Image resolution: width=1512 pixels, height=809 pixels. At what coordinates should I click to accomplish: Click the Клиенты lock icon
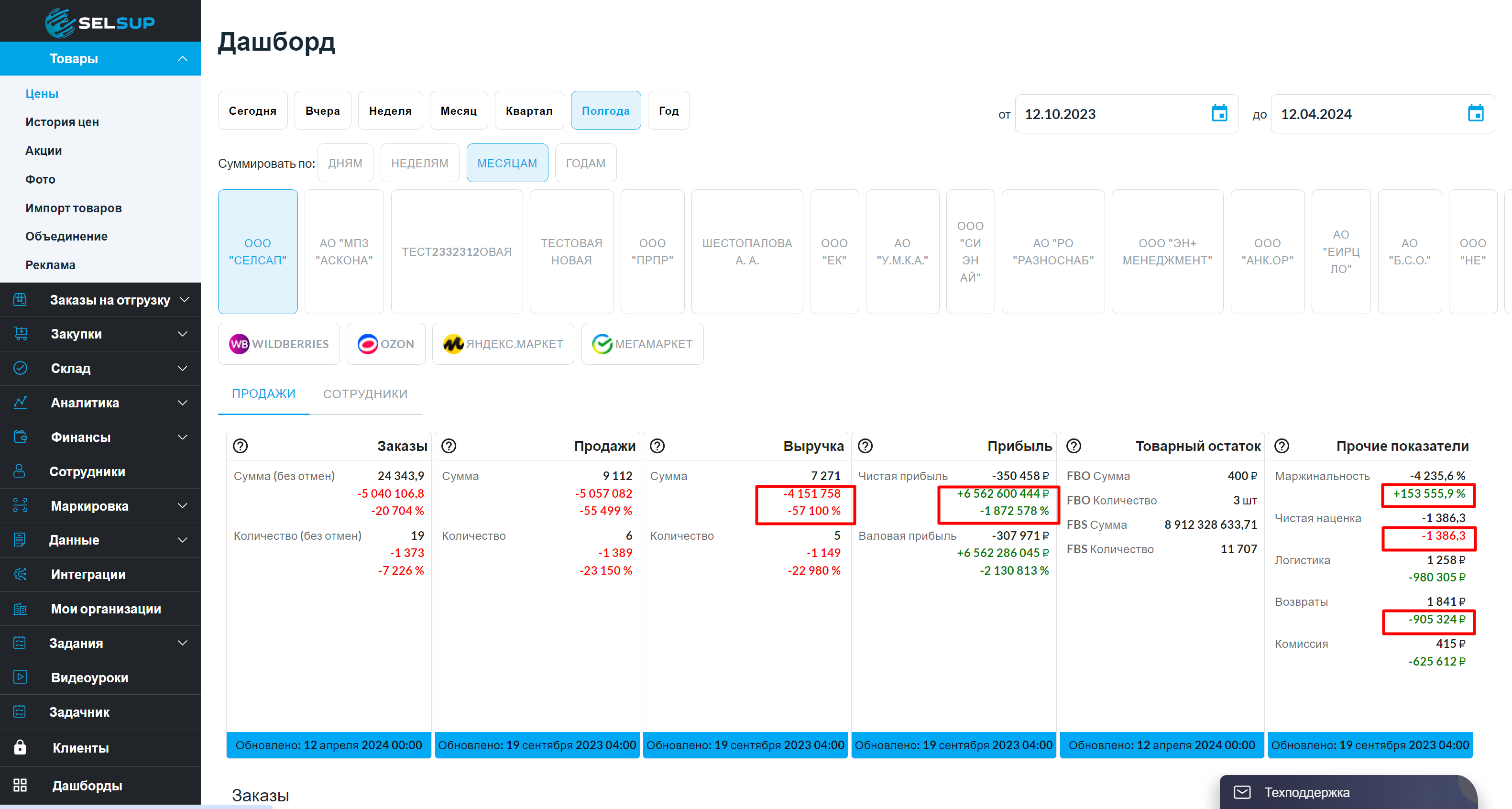click(x=20, y=747)
